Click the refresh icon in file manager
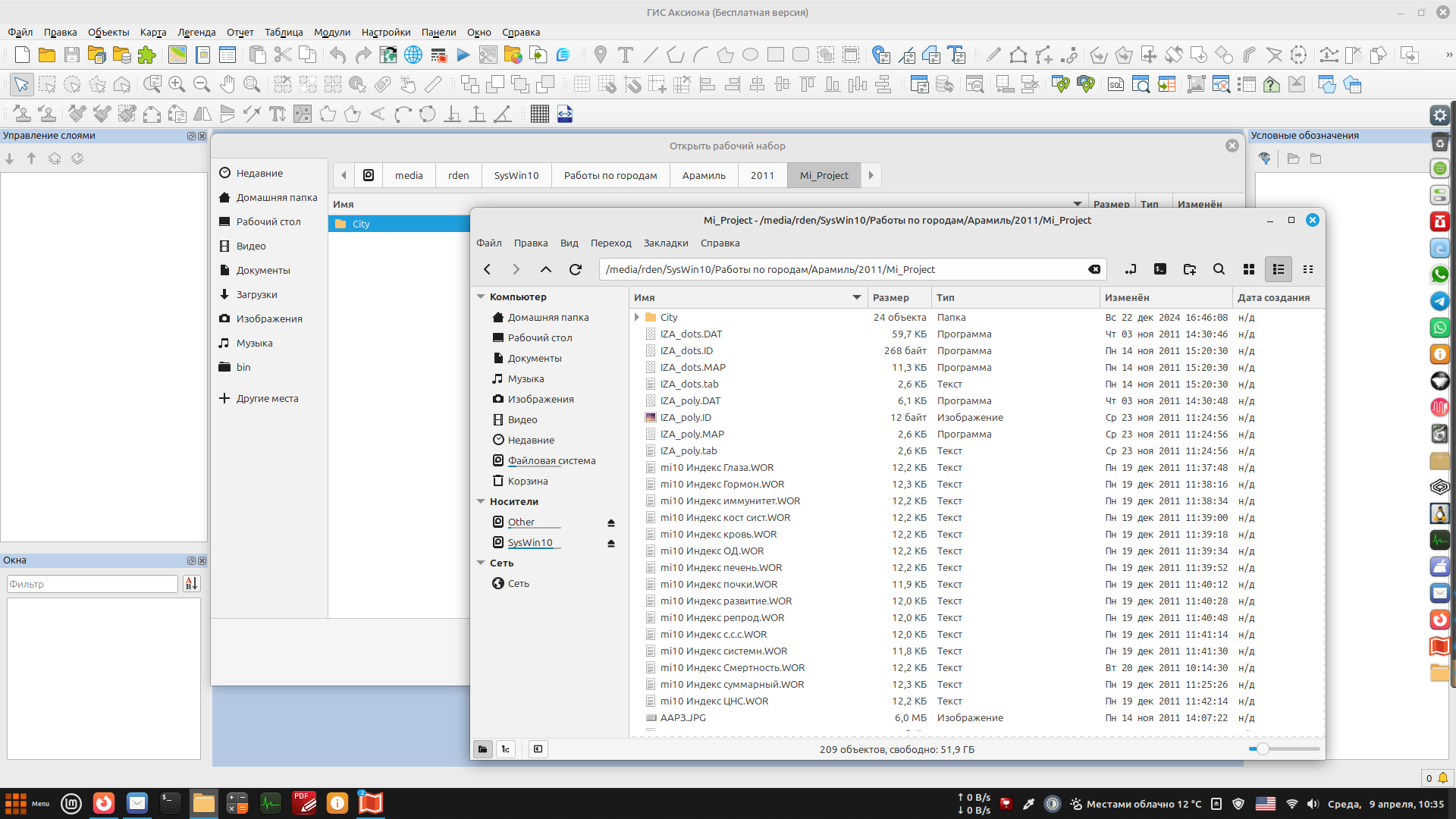 [x=576, y=269]
